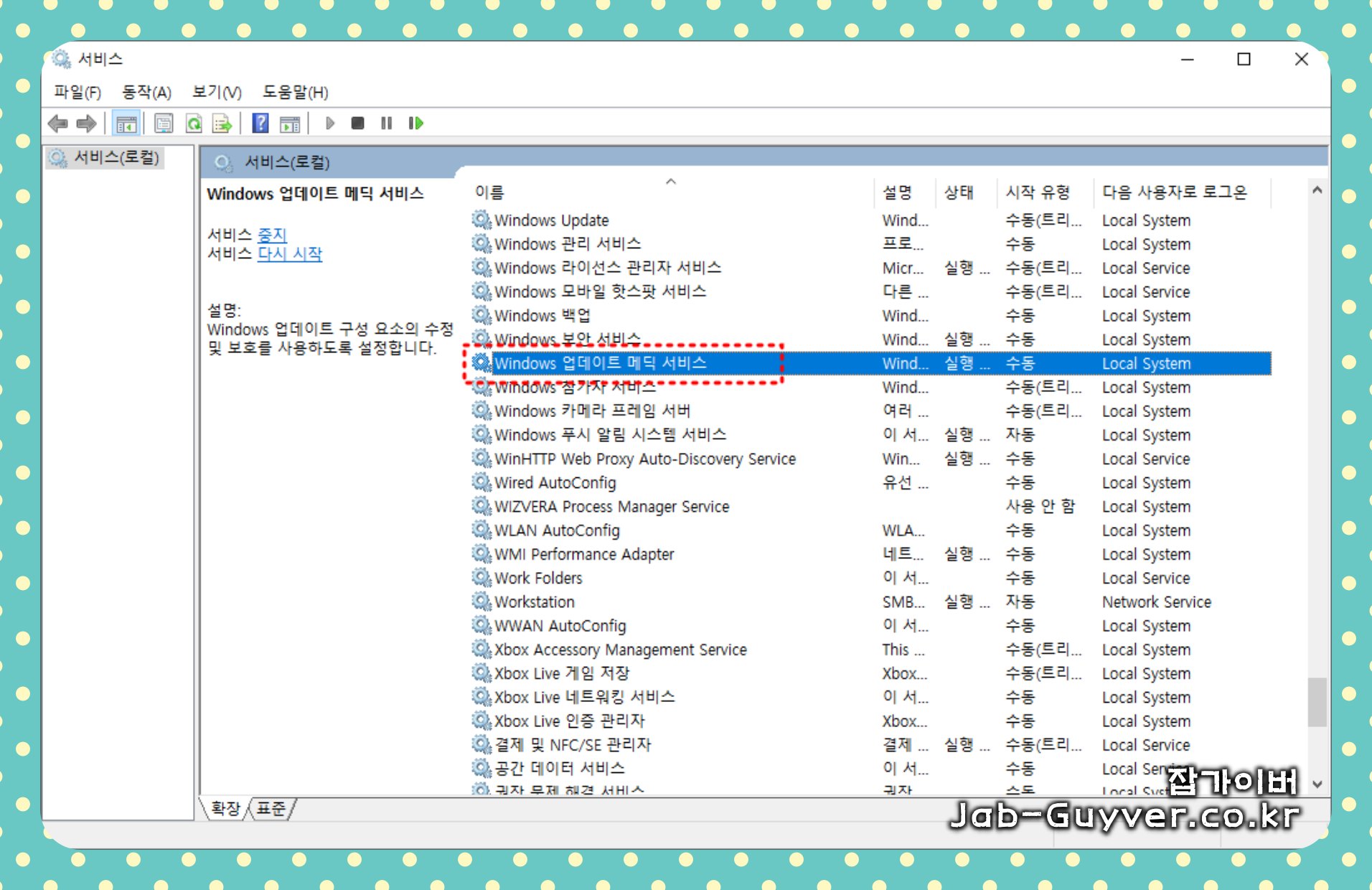Select Xbox Accessory Management Service row
Image resolution: width=1372 pixels, height=890 pixels.
tap(871, 650)
